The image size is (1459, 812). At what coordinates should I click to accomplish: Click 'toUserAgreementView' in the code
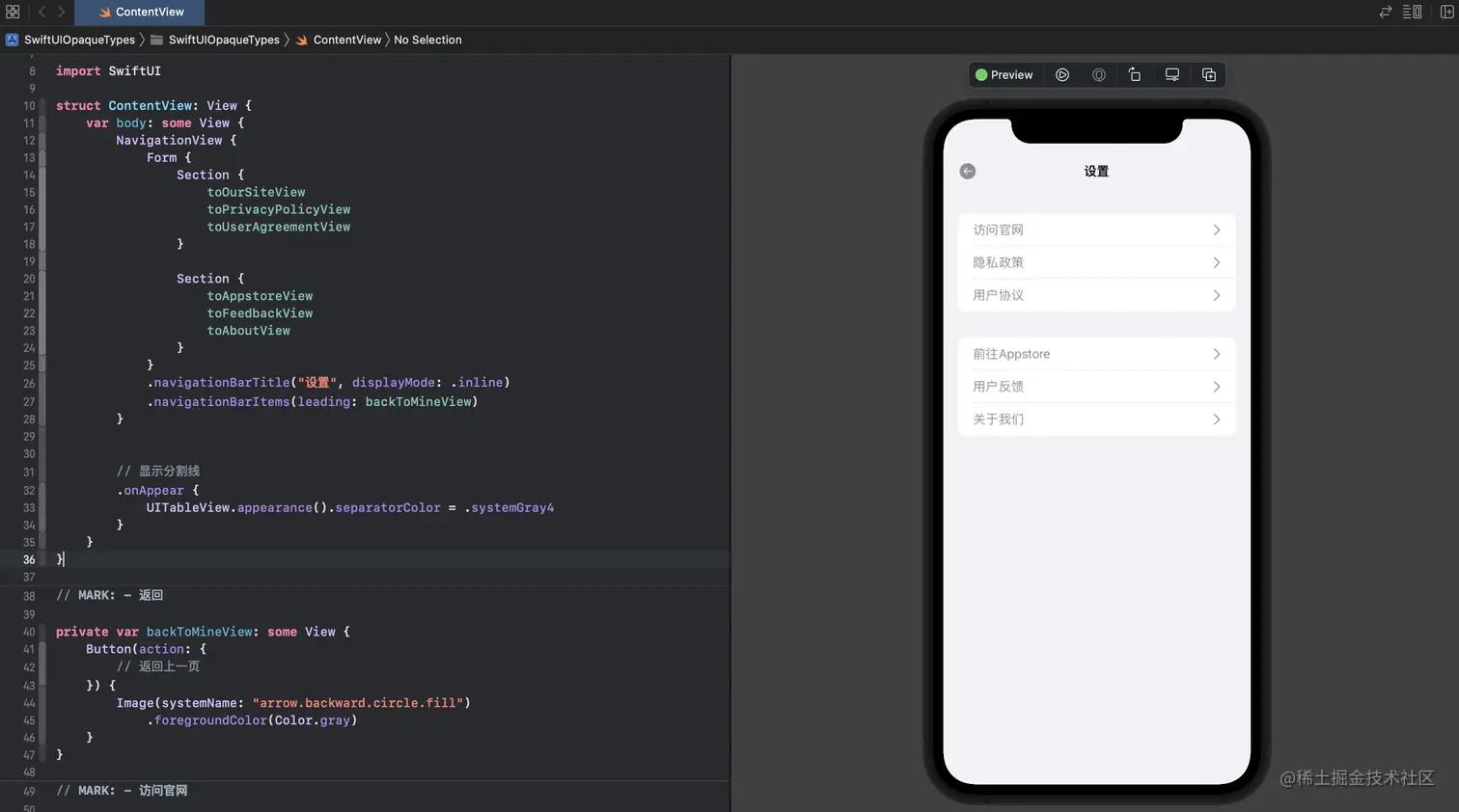coord(279,228)
